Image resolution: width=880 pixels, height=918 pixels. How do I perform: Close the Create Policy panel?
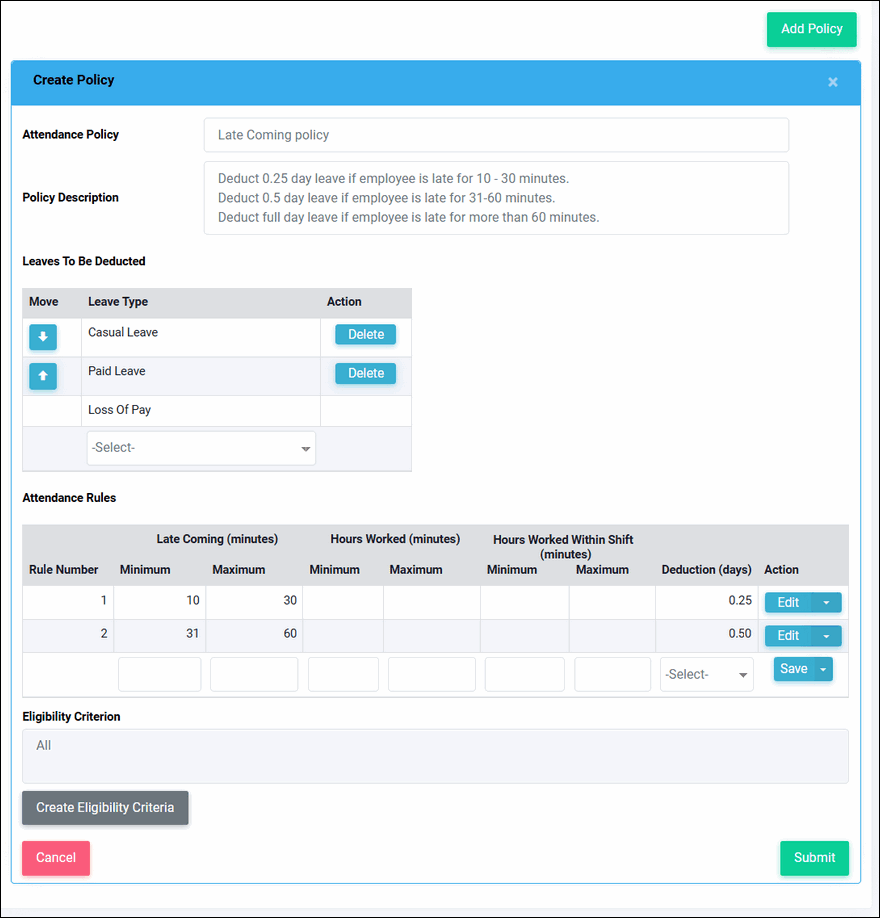click(x=832, y=82)
